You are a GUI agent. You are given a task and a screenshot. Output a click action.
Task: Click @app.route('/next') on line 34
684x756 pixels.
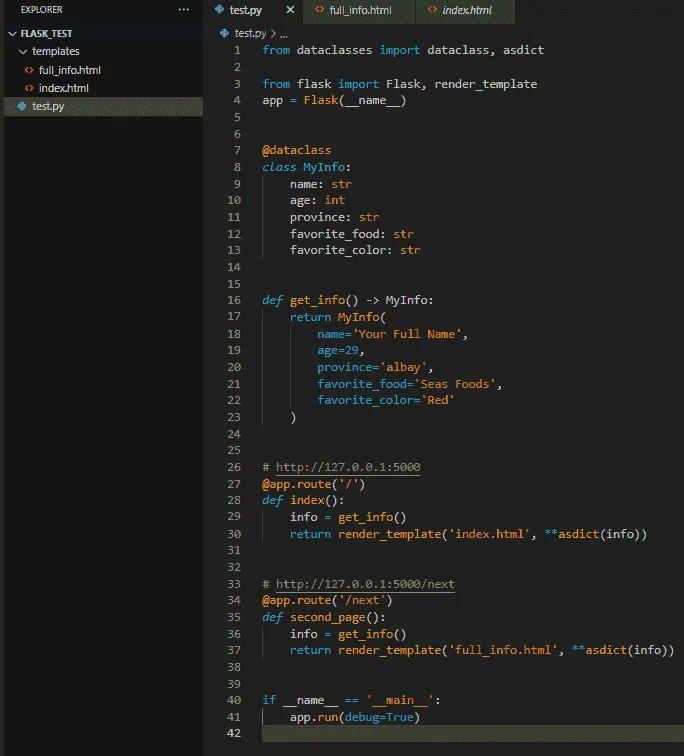[x=327, y=600]
